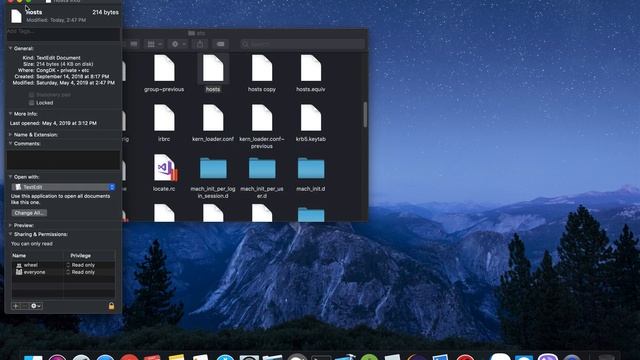Click the add (+) permissions button
640x360 pixels.
pos(16,306)
